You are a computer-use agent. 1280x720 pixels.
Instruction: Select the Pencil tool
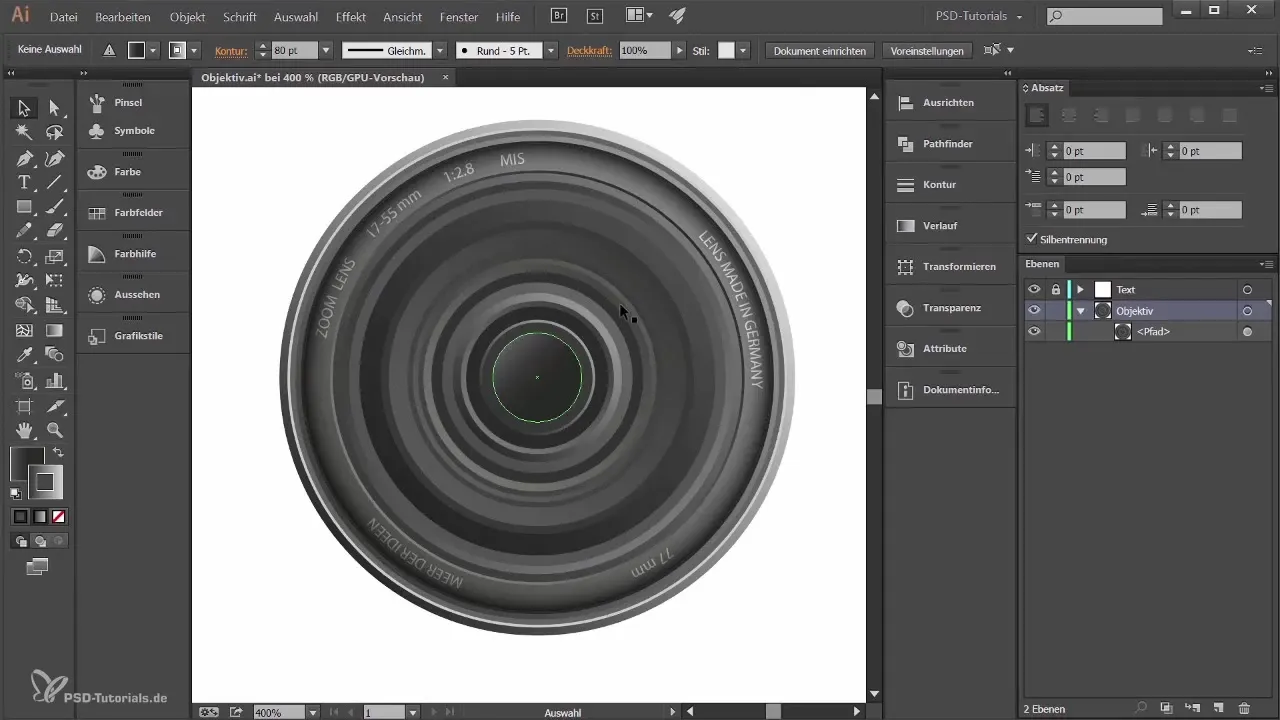(24, 231)
